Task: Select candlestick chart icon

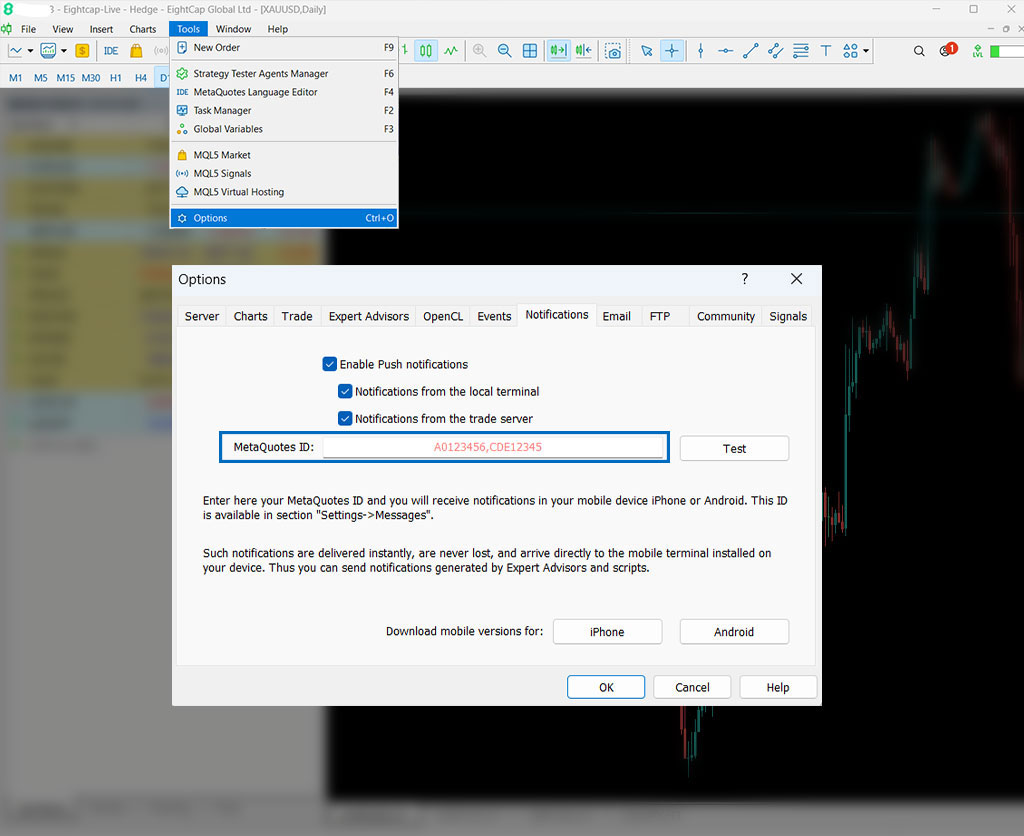Action: pyautogui.click(x=426, y=51)
